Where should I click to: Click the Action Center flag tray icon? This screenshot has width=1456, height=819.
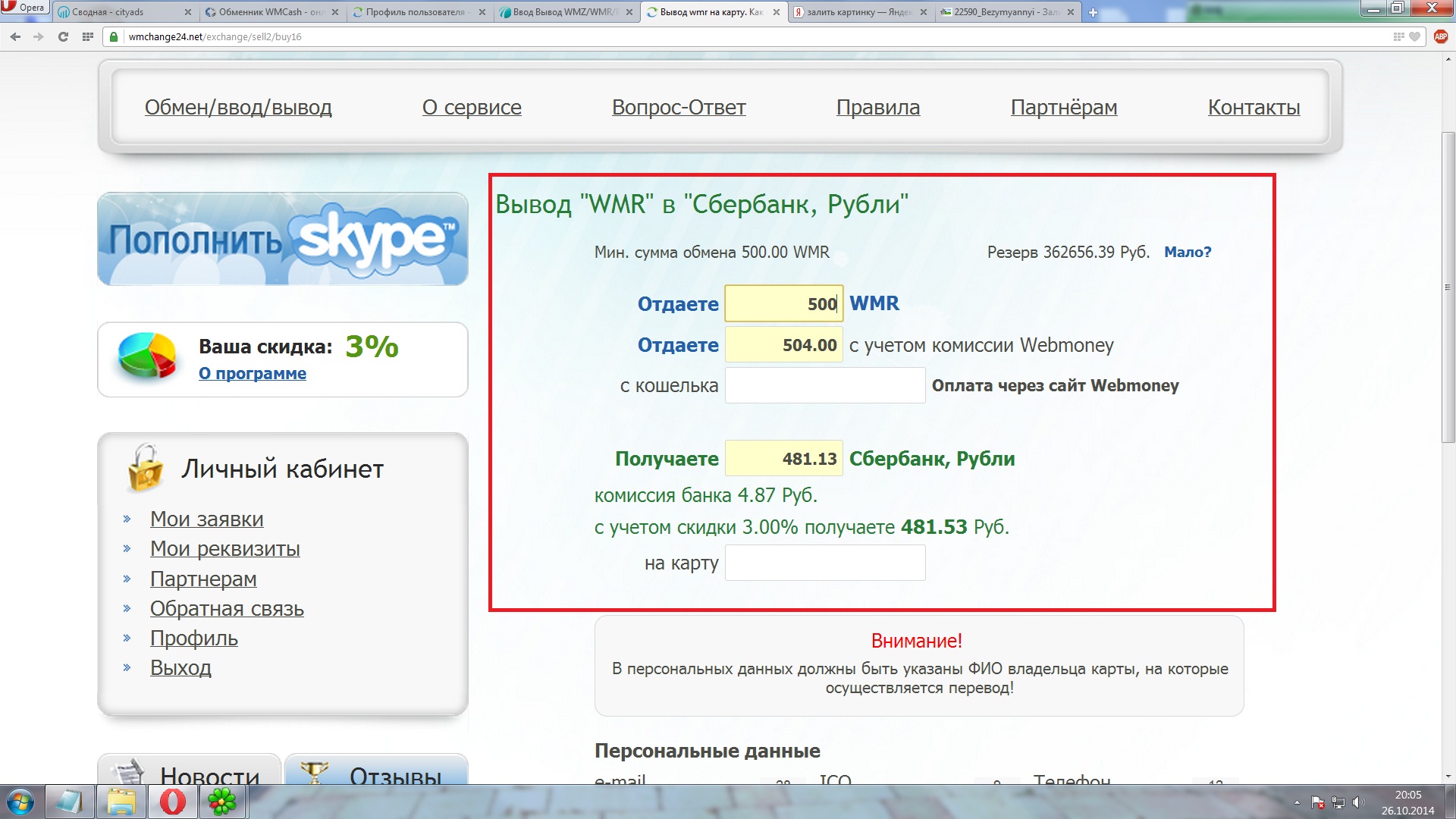[1318, 802]
